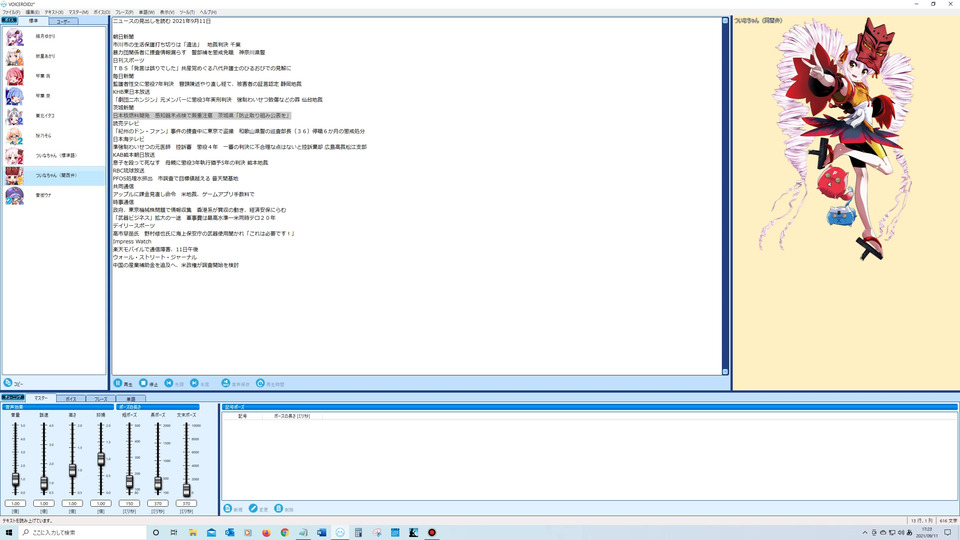Image resolution: width=960 pixels, height=540 pixels.
Task: Click text editor scrollbar down arrow
Action: pos(725,372)
